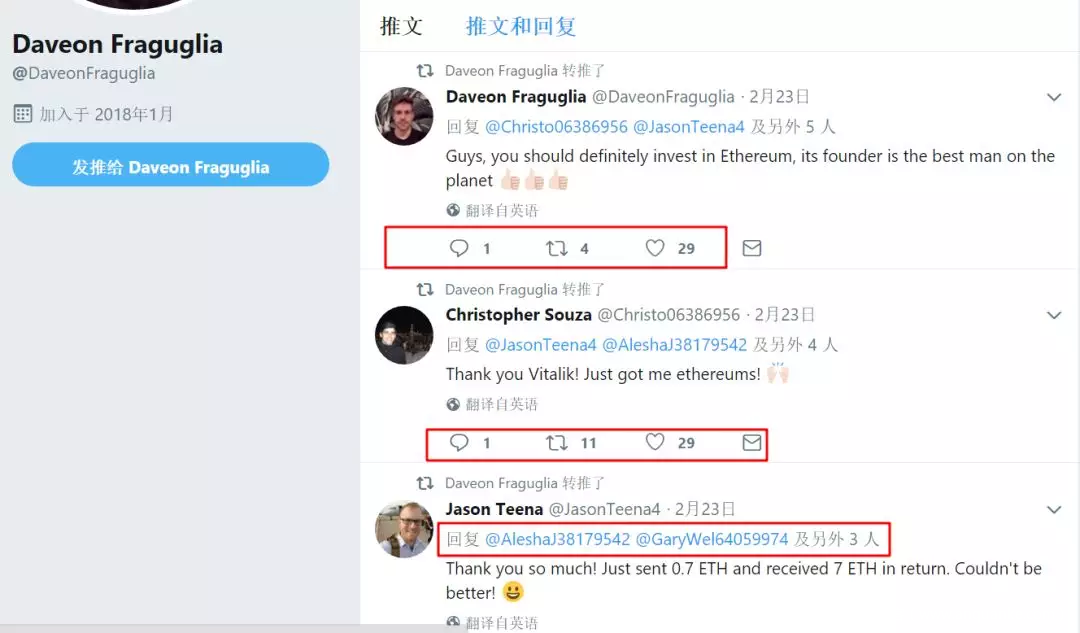Open Jason Teena's profile avatar

pyautogui.click(x=404, y=529)
